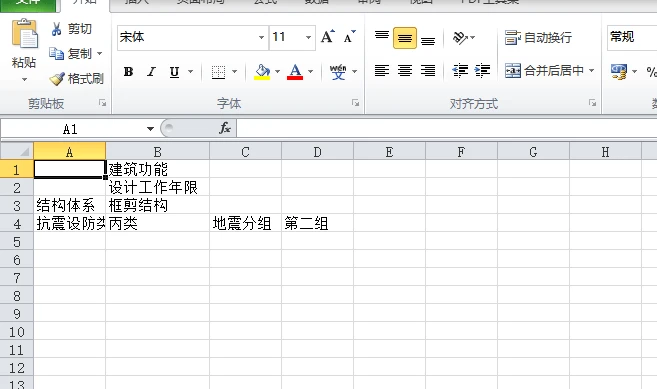Toggle middle vertical alignment button
The height and width of the screenshot is (389, 657).
[x=405, y=38]
